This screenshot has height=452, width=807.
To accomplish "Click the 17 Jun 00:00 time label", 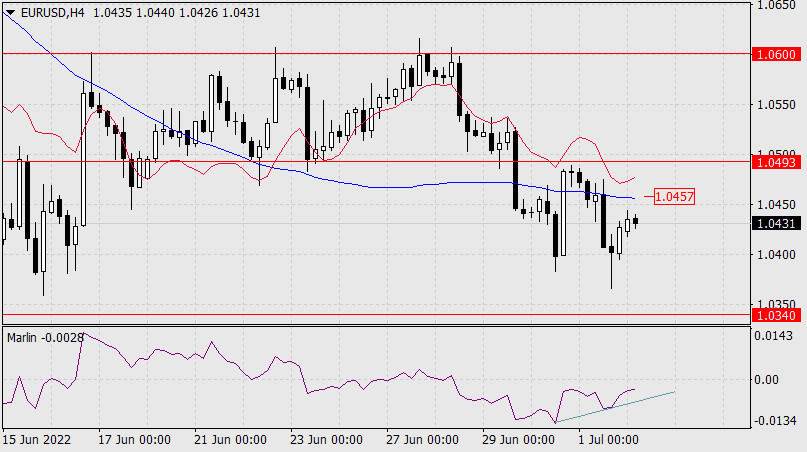I will pos(134,440).
